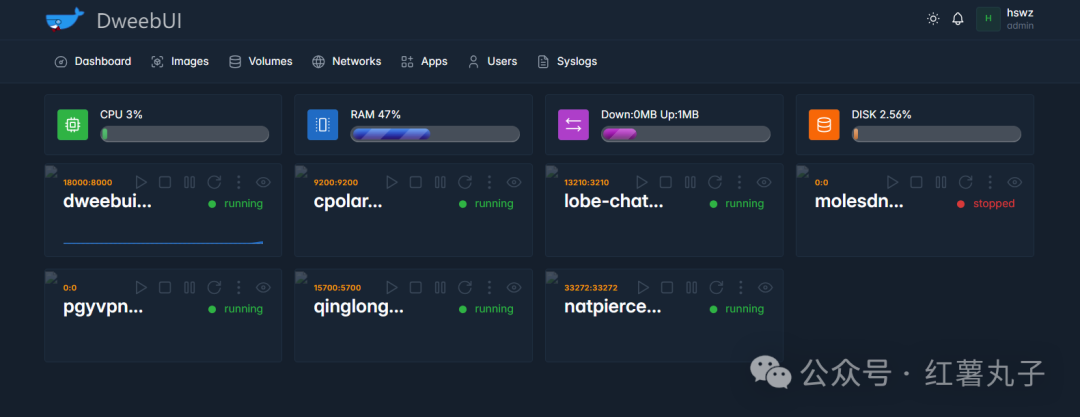This screenshot has width=1080, height=417.
Task: Restart the lobe-chat container
Action: pyautogui.click(x=715, y=182)
